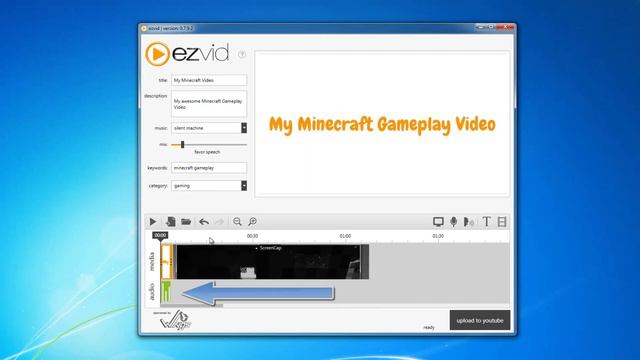Image resolution: width=640 pixels, height=360 pixels.
Task: Select the green audio clip on the audio track
Action: pyautogui.click(x=166, y=292)
